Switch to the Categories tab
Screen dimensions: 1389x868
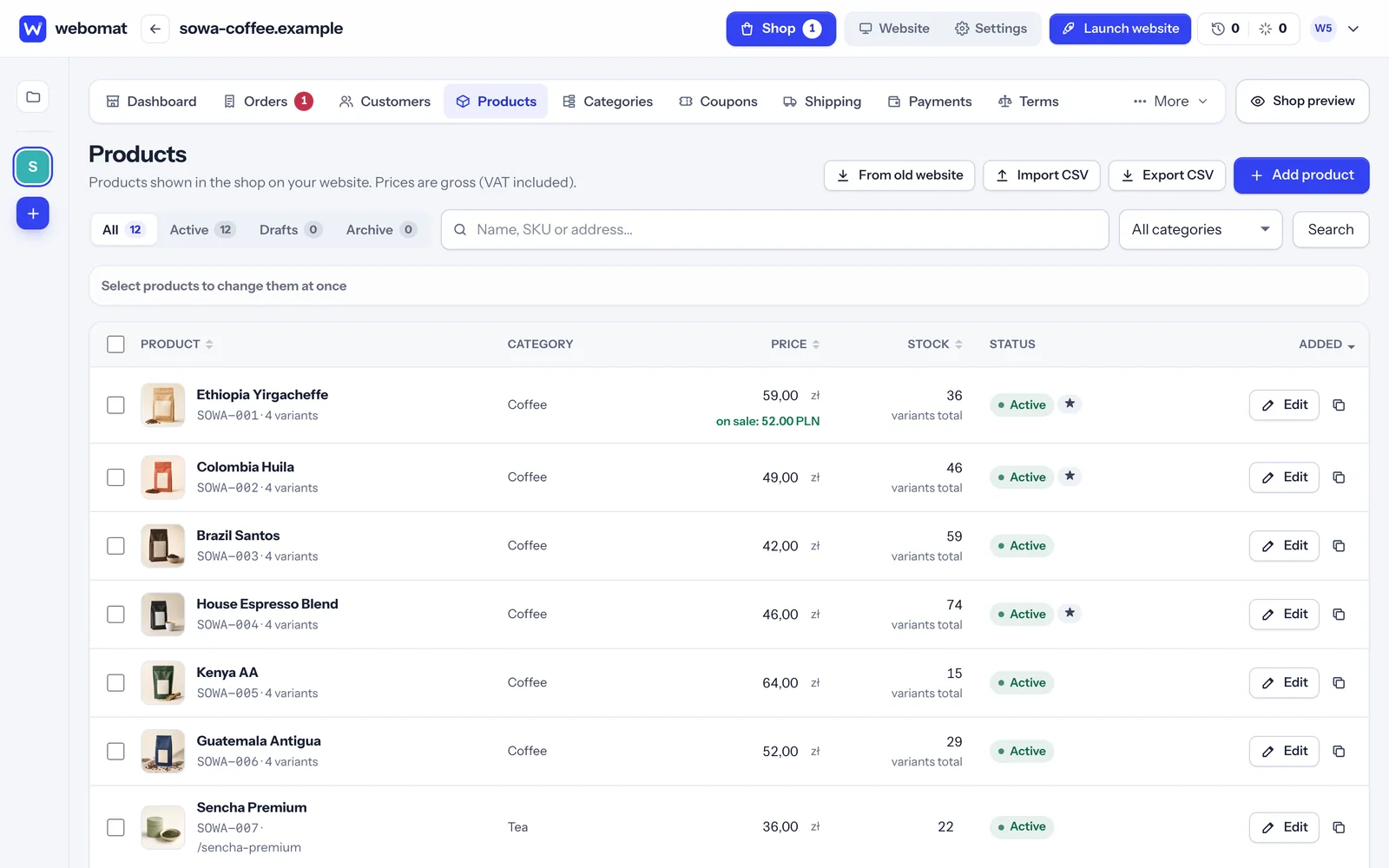[x=608, y=102]
